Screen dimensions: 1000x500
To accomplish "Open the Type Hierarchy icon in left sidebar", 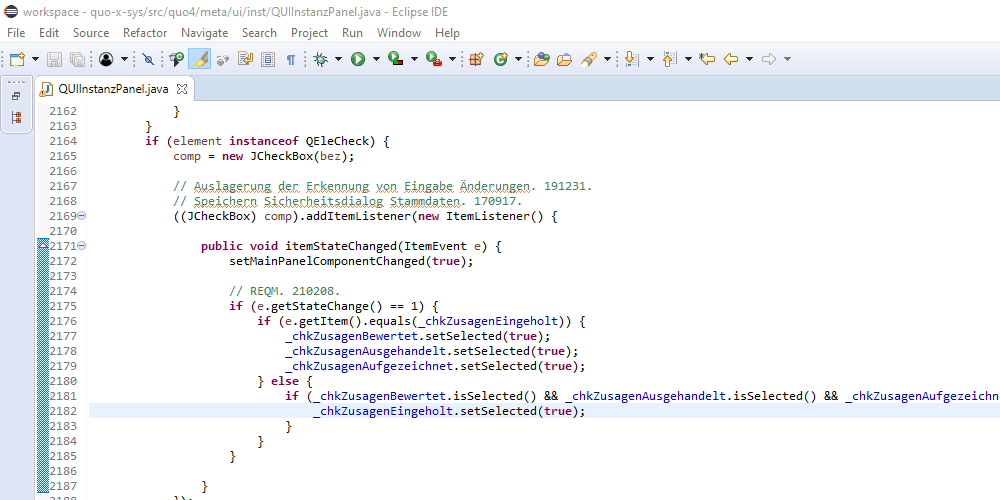I will click(17, 117).
